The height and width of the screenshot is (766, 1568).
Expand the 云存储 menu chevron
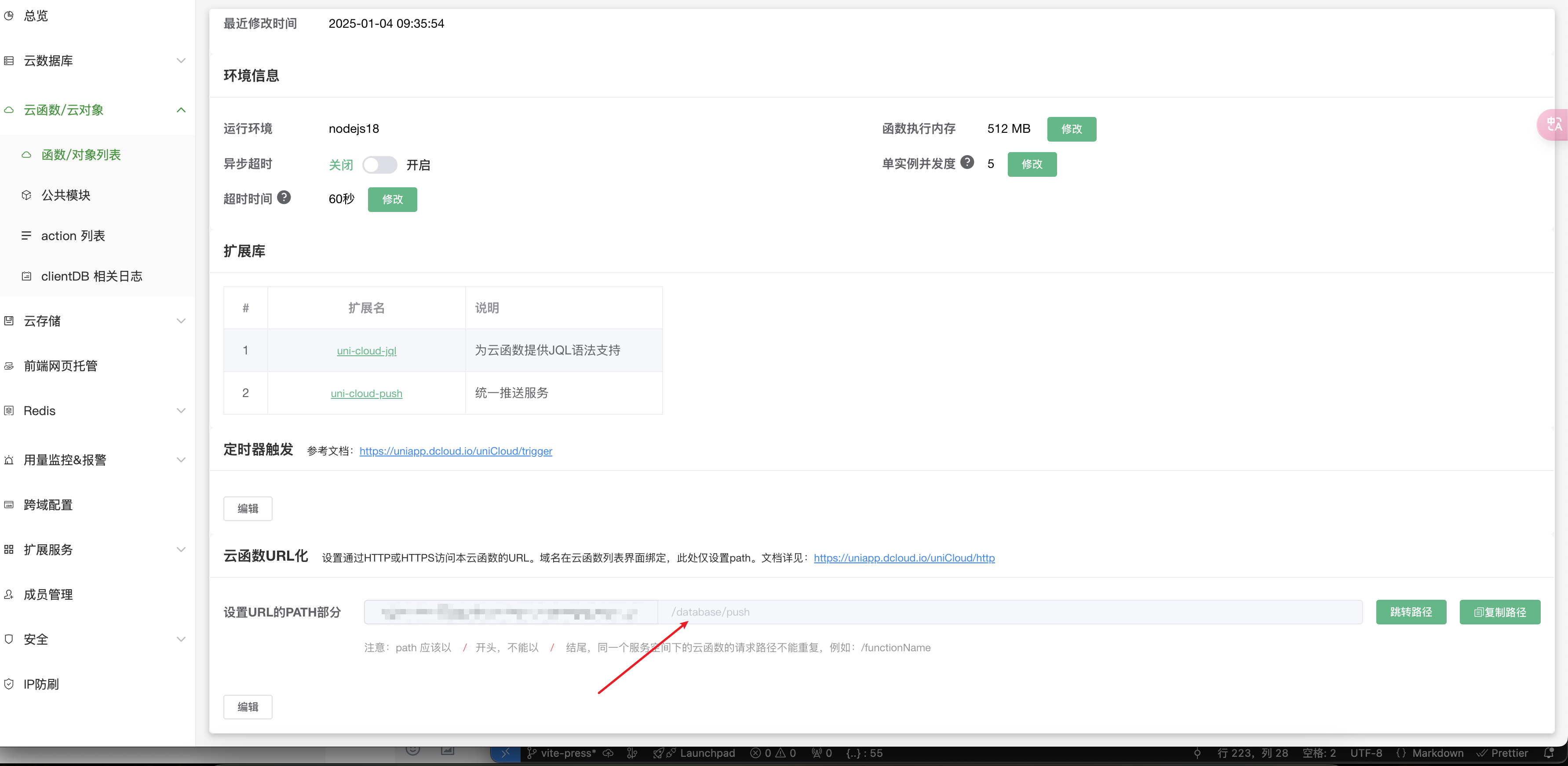181,321
